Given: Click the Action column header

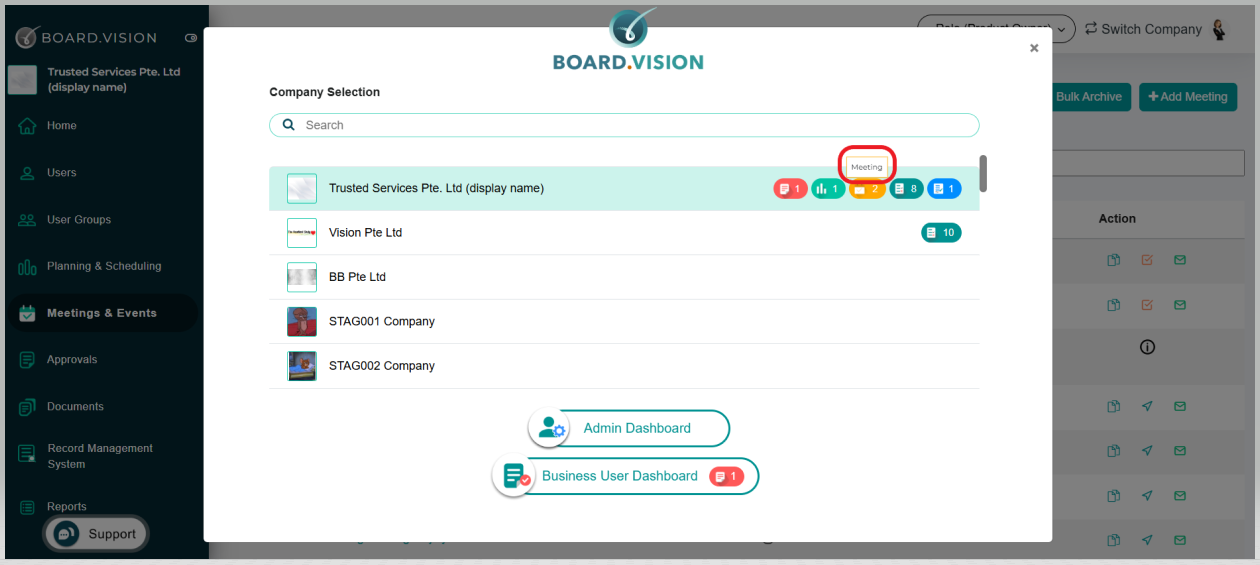Looking at the screenshot, I should pos(1117,219).
